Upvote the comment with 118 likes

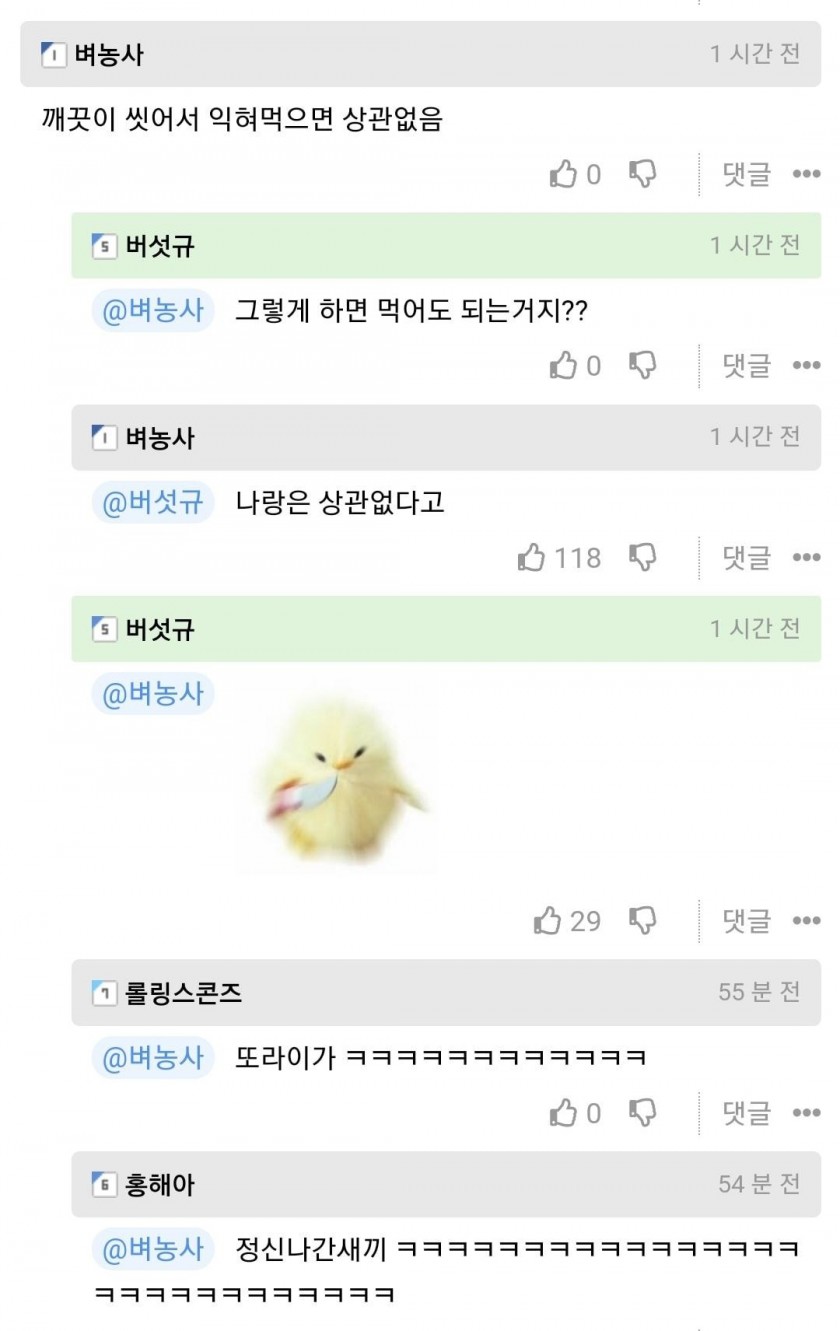click(532, 557)
